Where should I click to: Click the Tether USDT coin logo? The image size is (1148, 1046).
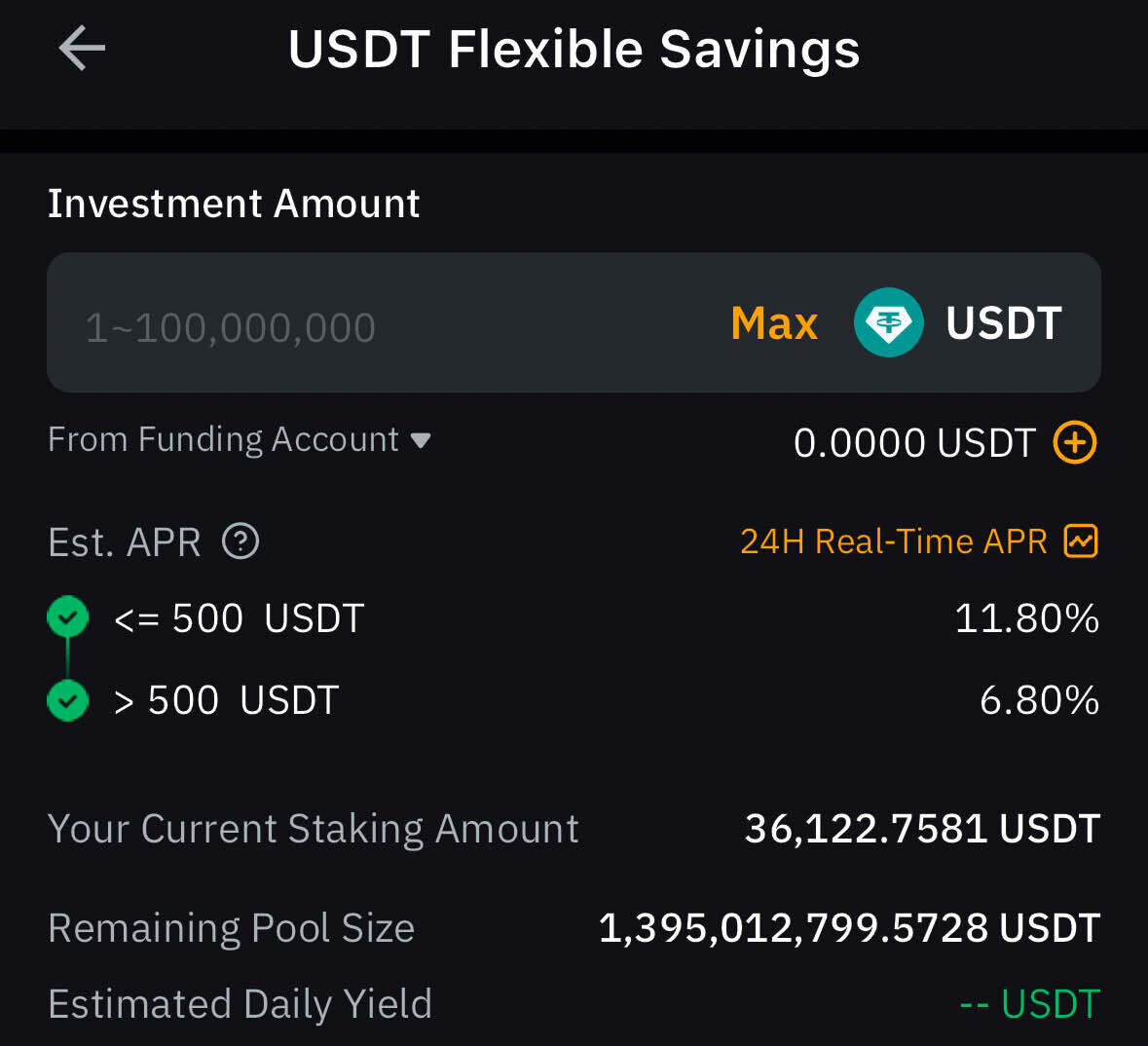pos(888,322)
